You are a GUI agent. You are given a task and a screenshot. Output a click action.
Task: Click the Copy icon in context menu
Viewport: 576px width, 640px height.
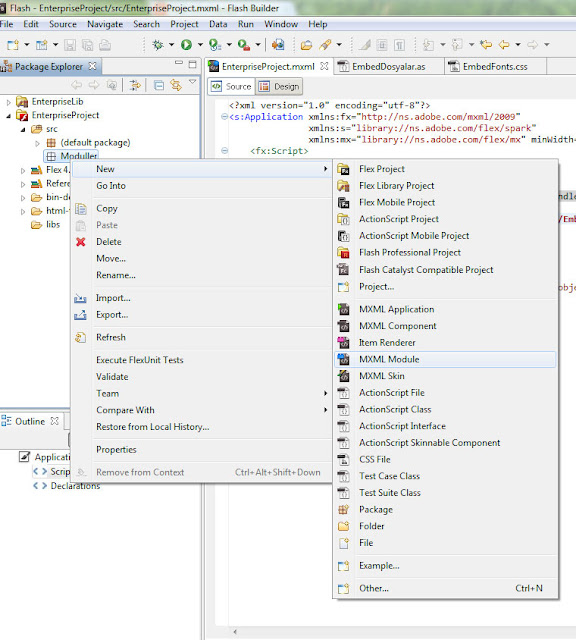81,209
